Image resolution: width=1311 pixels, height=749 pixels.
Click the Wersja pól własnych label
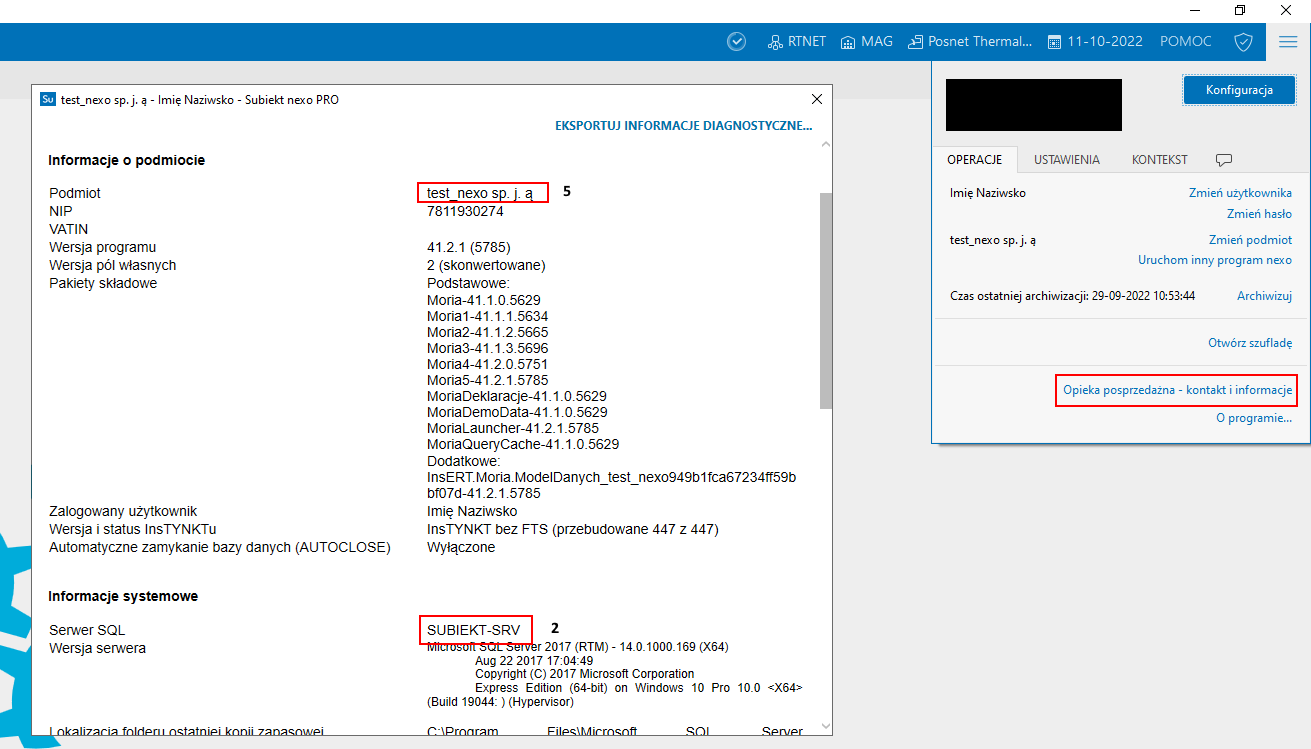[x=113, y=265]
